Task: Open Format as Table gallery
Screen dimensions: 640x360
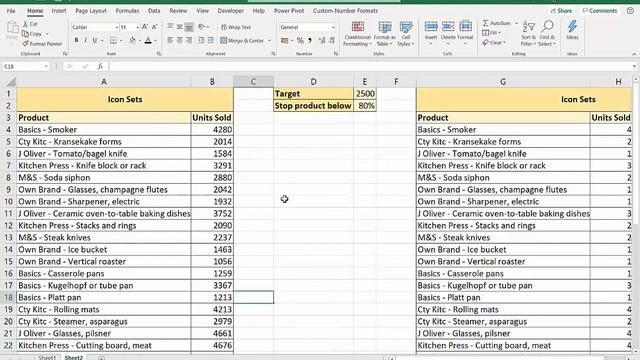Action: [384, 34]
